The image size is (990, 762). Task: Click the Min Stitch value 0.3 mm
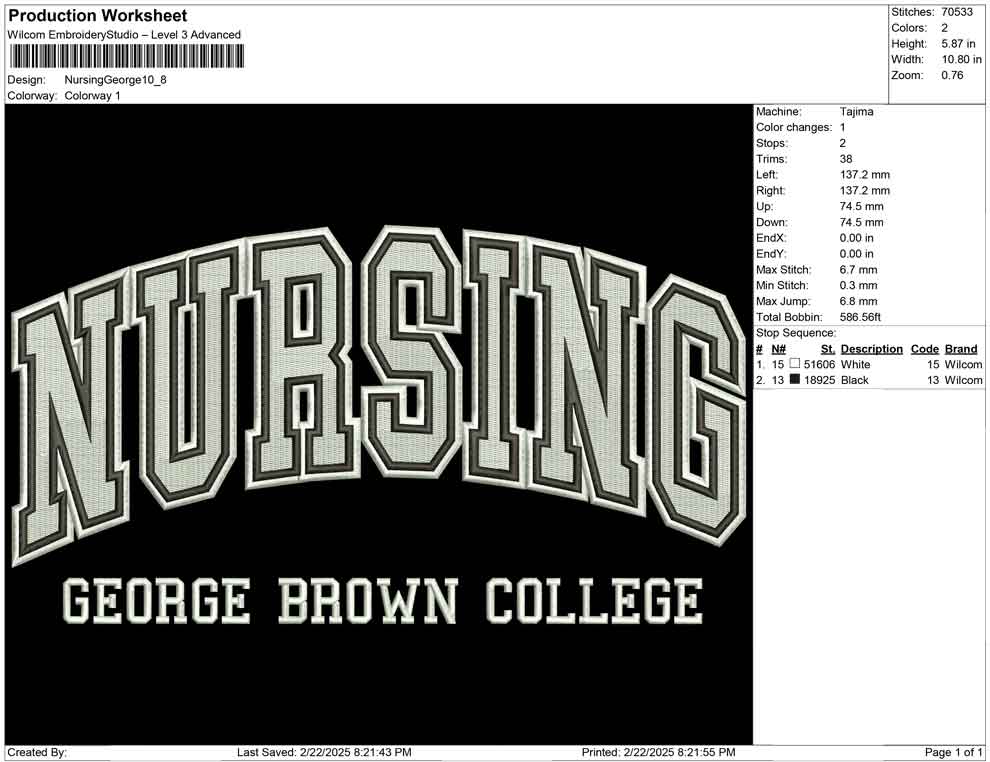[859, 285]
